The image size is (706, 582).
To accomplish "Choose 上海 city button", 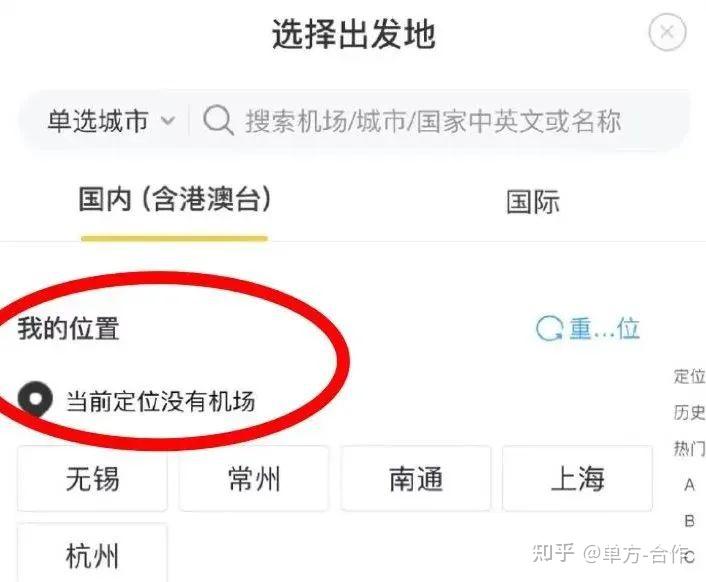I will click(x=577, y=478).
